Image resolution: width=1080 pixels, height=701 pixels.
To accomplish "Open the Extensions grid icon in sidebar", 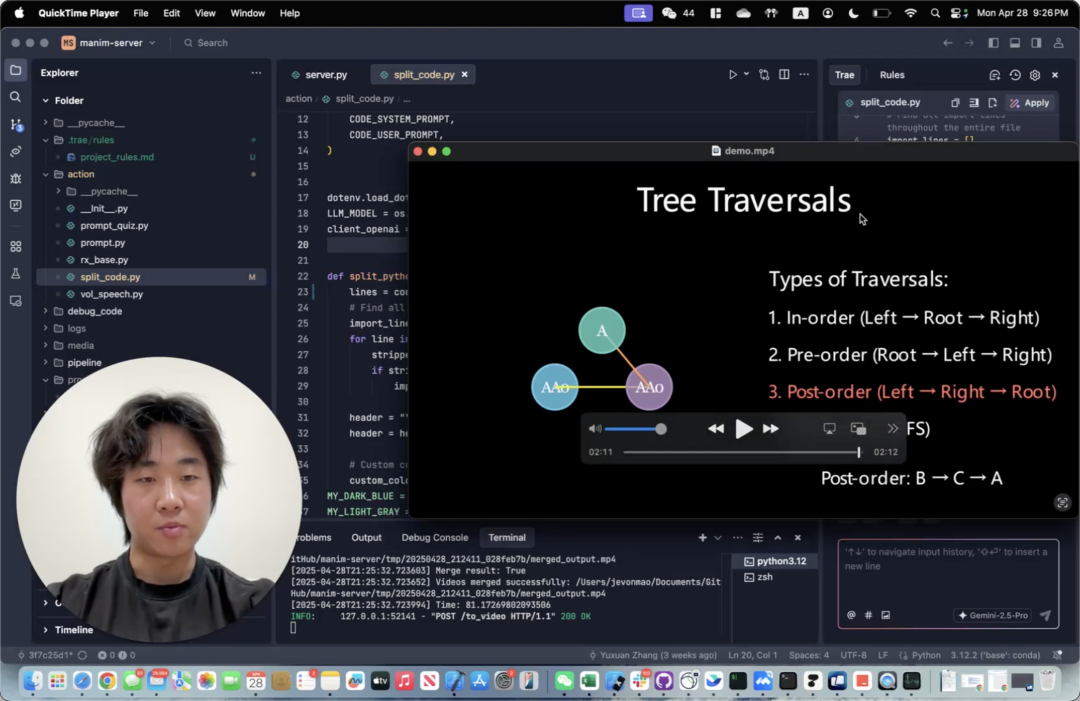I will click(x=15, y=247).
